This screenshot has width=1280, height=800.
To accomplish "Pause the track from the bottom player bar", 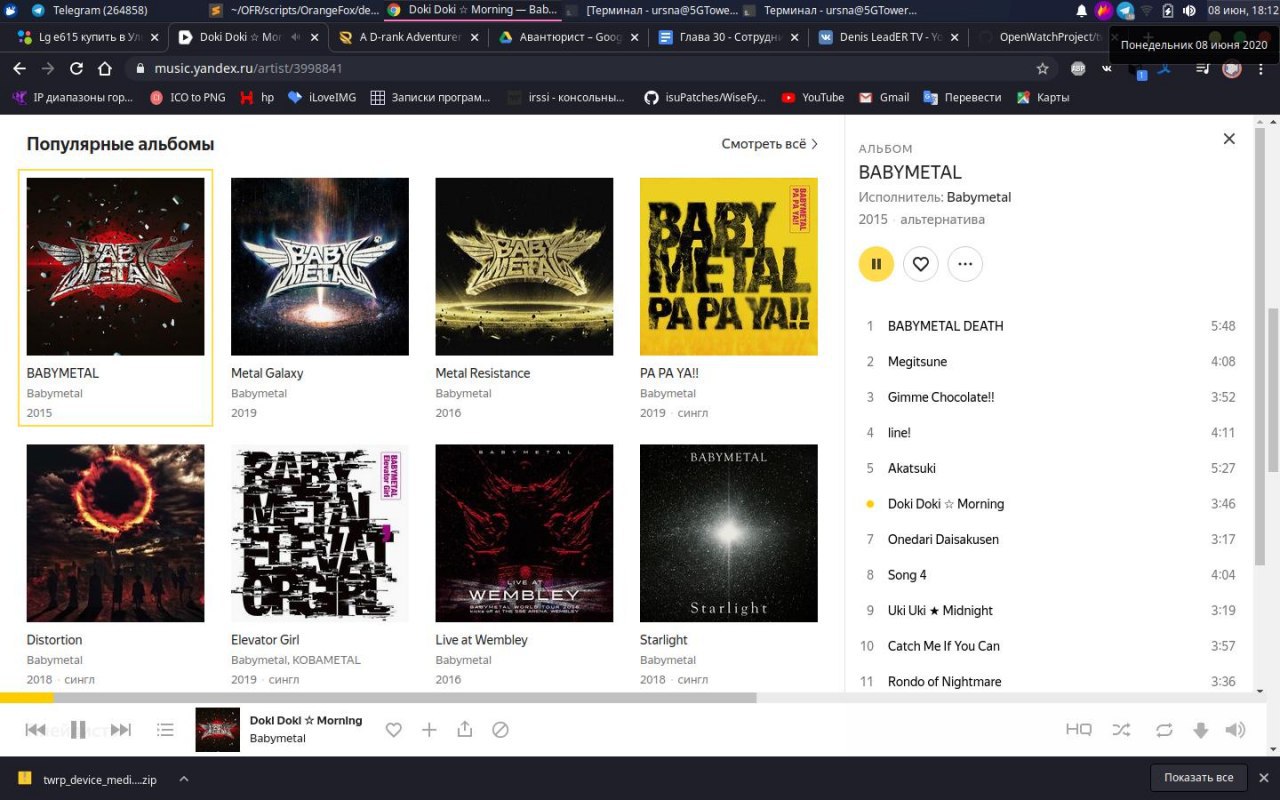I will [x=78, y=730].
